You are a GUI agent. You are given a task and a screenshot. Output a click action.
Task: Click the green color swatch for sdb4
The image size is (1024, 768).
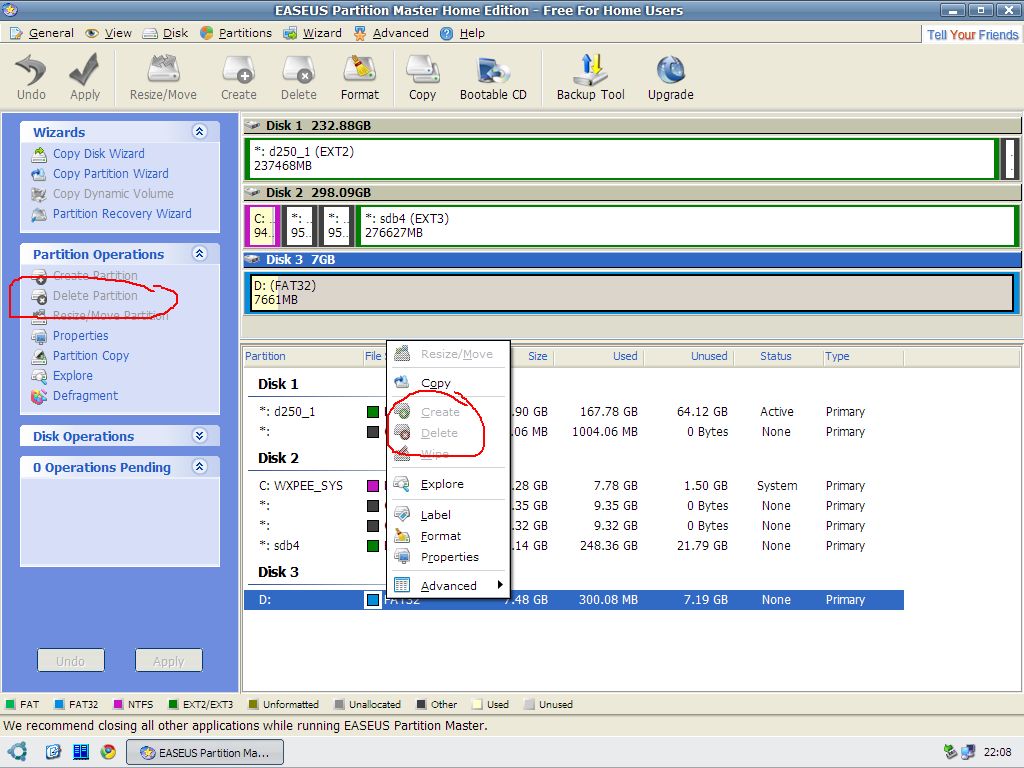(x=373, y=545)
